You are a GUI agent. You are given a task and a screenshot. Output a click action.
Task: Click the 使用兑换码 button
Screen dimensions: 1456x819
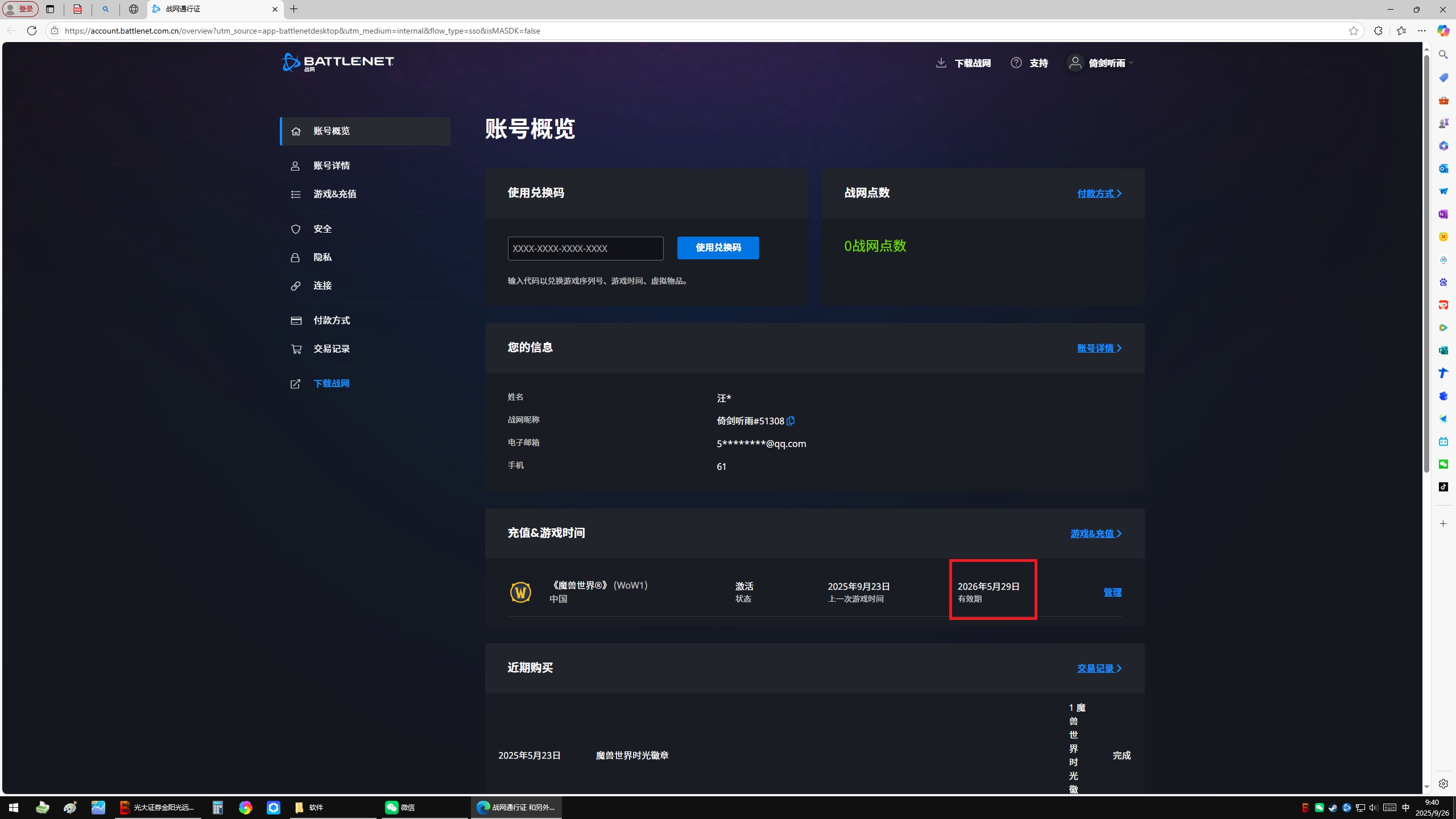click(x=717, y=248)
